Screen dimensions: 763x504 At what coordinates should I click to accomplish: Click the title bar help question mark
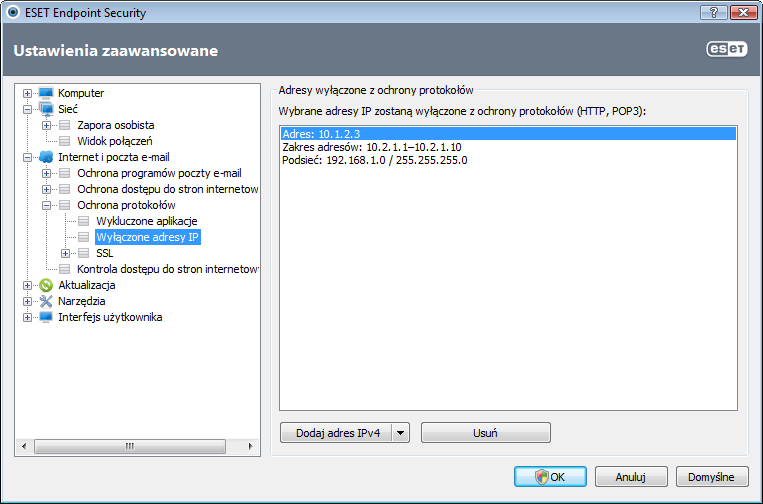(713, 12)
